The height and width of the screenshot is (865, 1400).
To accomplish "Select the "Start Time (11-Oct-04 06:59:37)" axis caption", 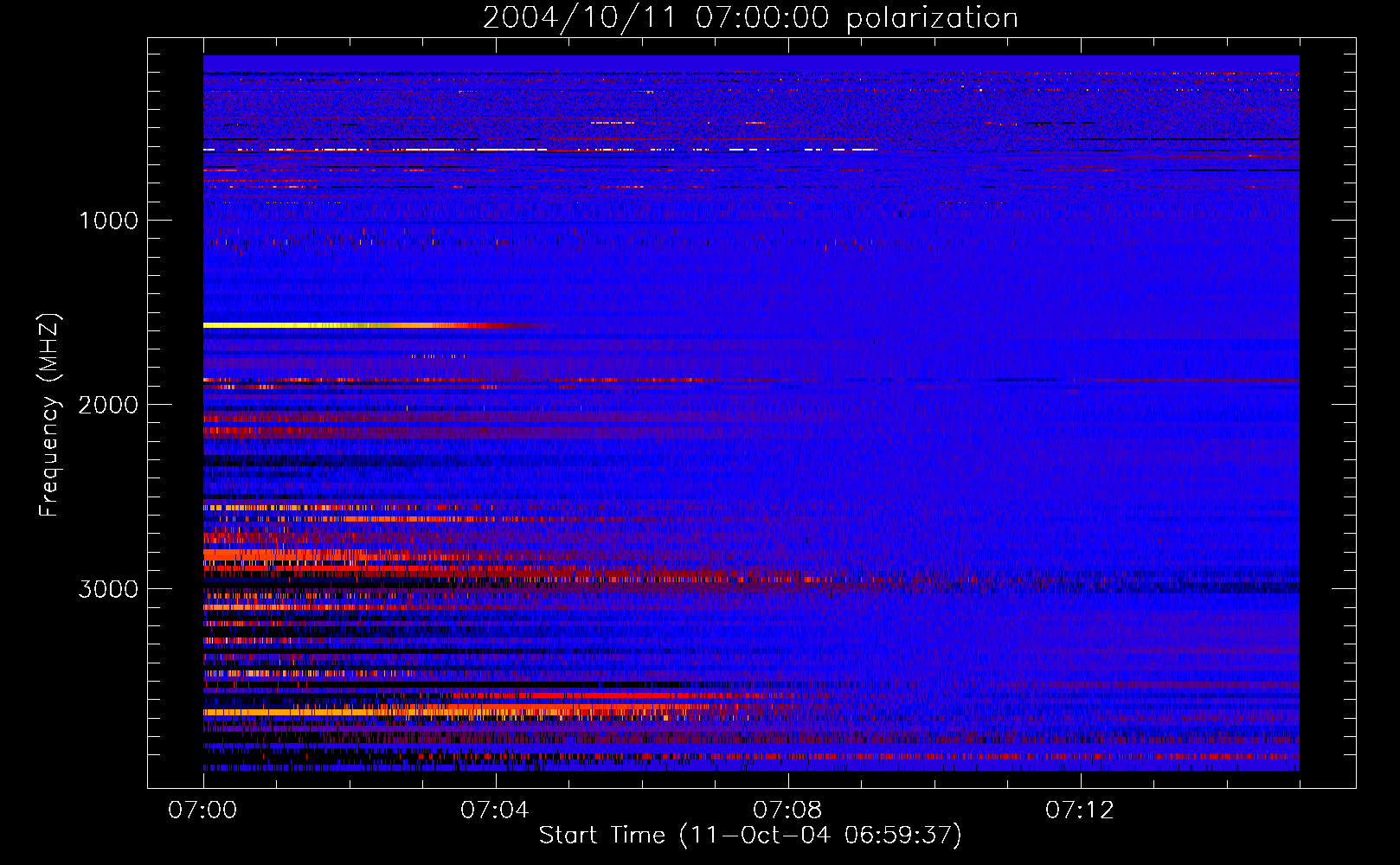I will [750, 836].
